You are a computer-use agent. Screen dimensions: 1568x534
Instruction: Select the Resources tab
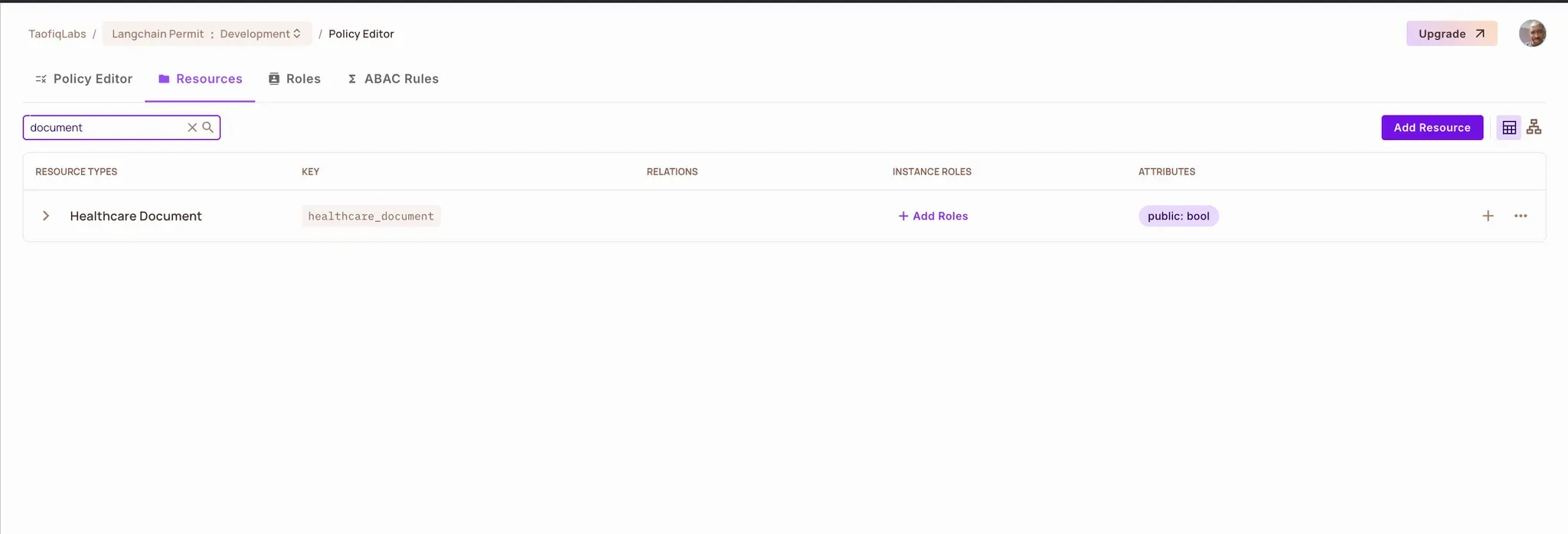click(200, 79)
